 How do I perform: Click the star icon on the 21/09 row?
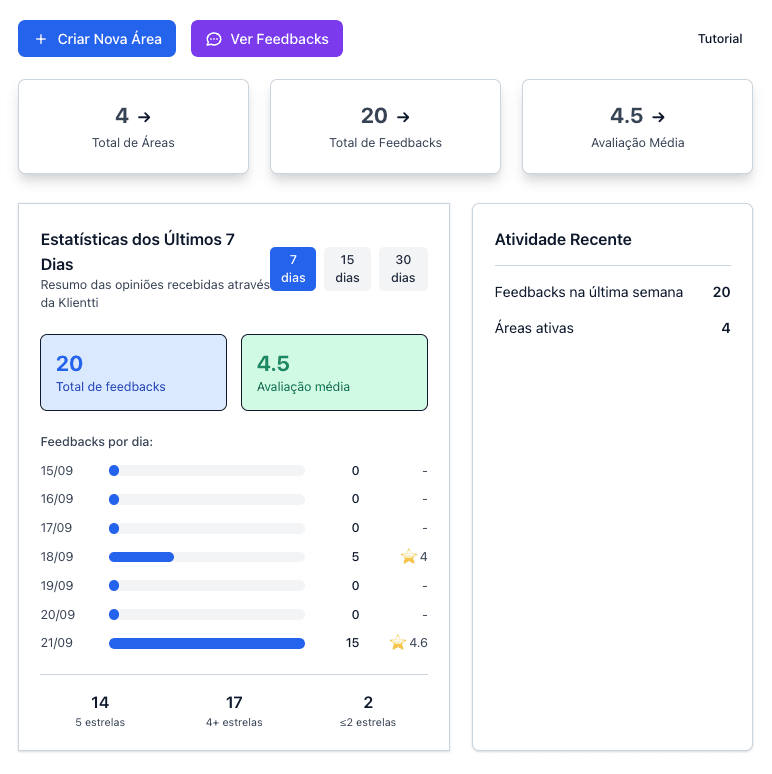(397, 642)
